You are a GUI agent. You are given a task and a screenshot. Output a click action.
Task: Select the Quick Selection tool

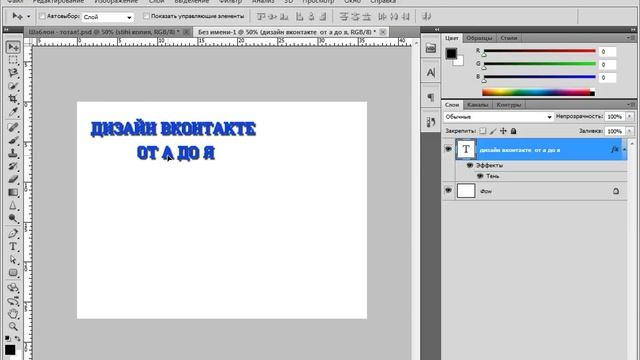point(13,86)
